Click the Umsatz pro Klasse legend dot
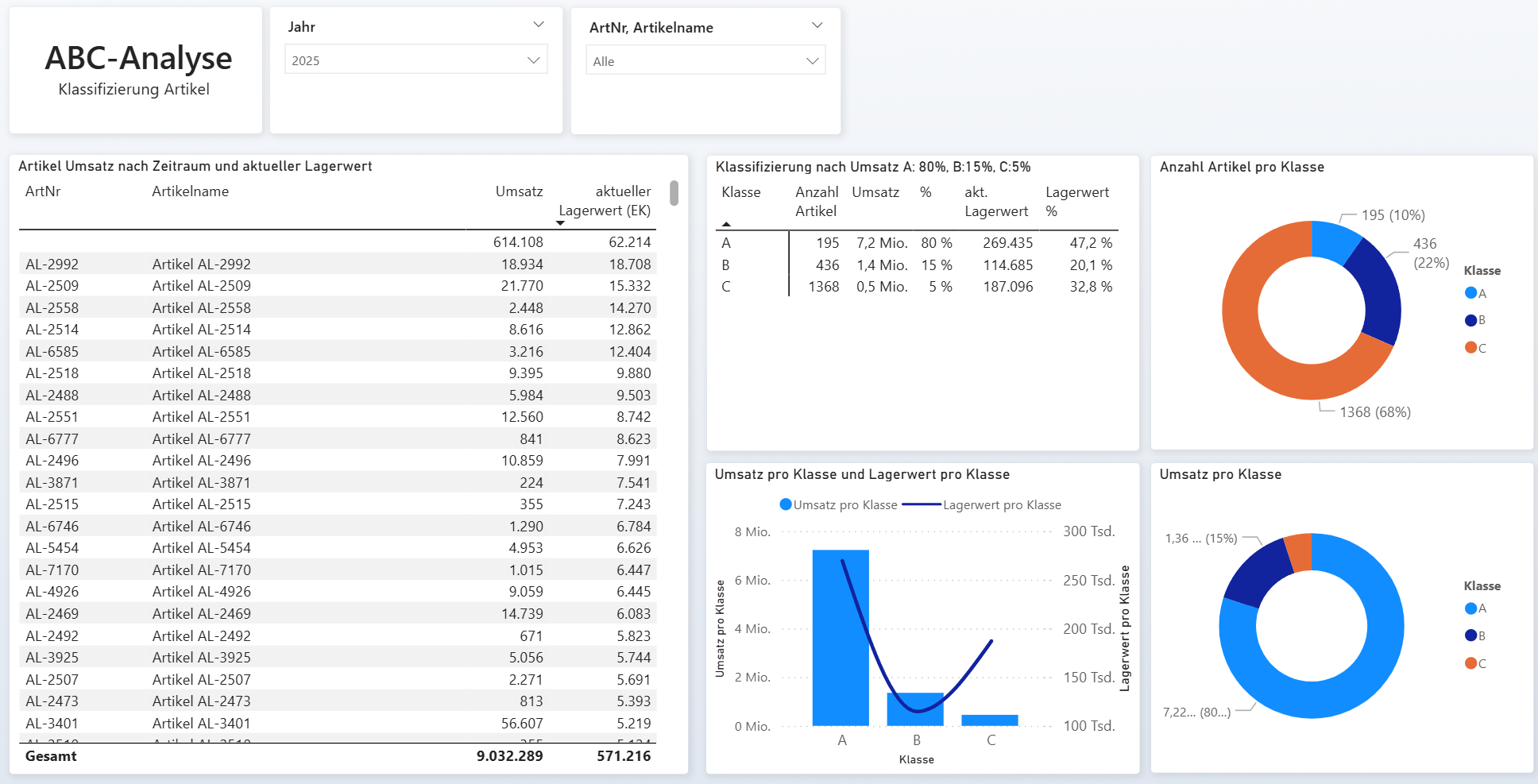Screen dimensions: 1538x784 coord(786,504)
